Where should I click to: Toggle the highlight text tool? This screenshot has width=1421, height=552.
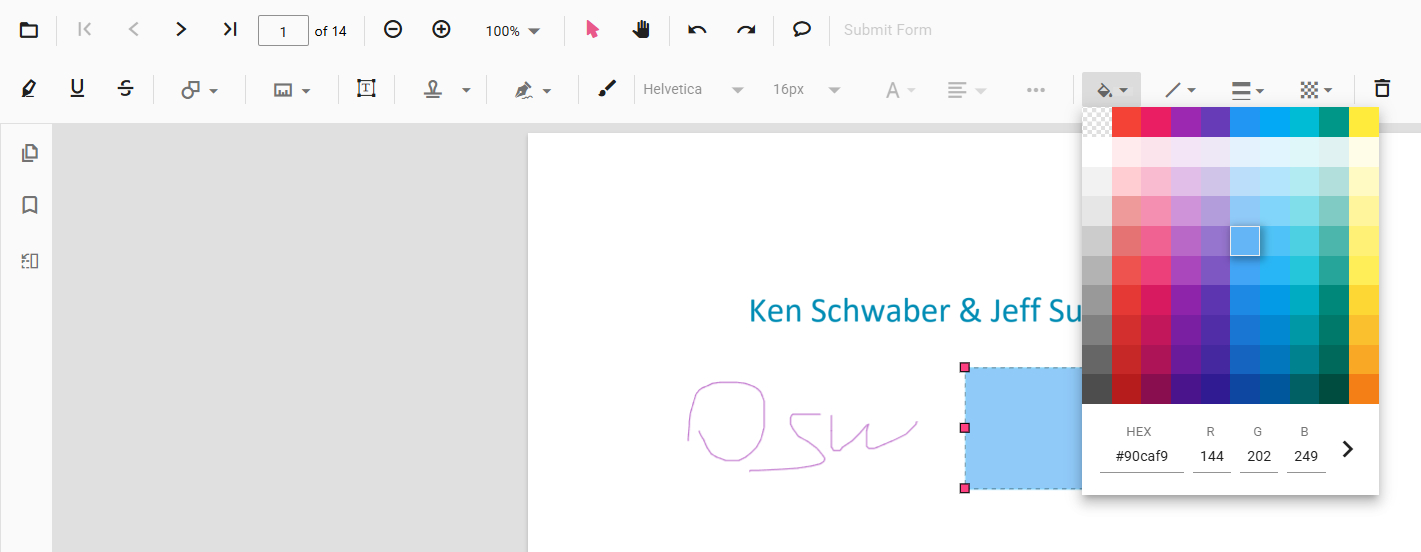point(29,89)
